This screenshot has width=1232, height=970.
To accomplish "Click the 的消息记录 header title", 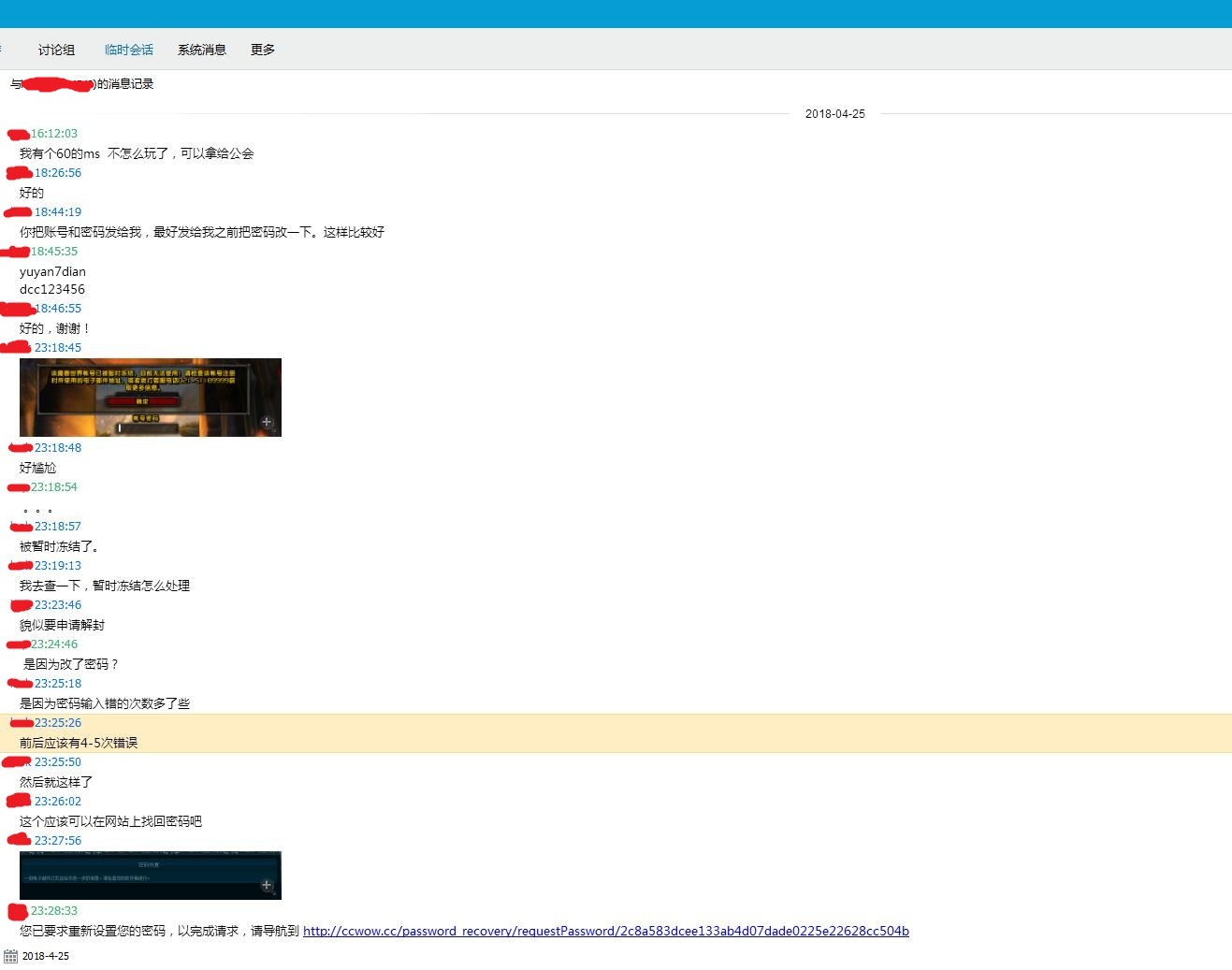I will point(125,84).
